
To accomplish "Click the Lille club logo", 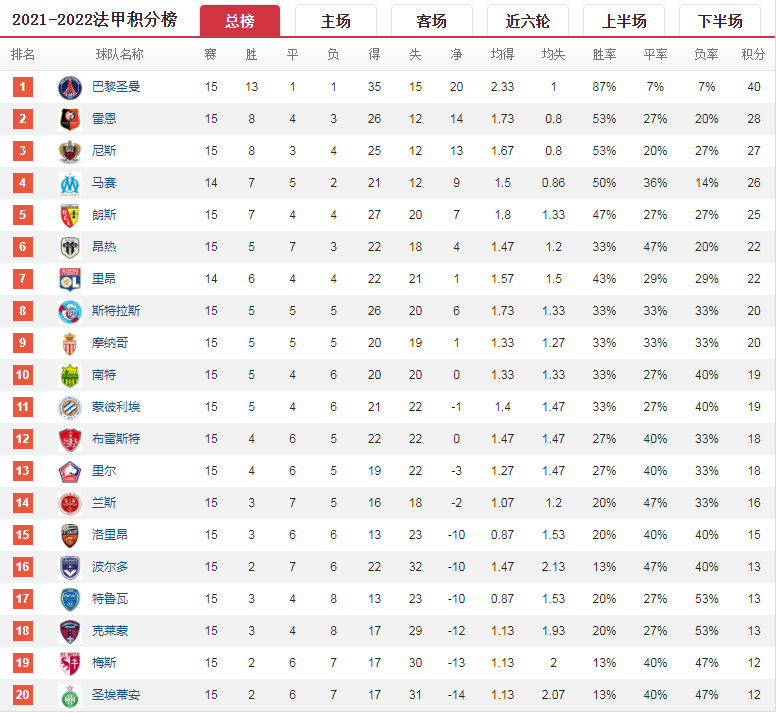I will coord(70,472).
